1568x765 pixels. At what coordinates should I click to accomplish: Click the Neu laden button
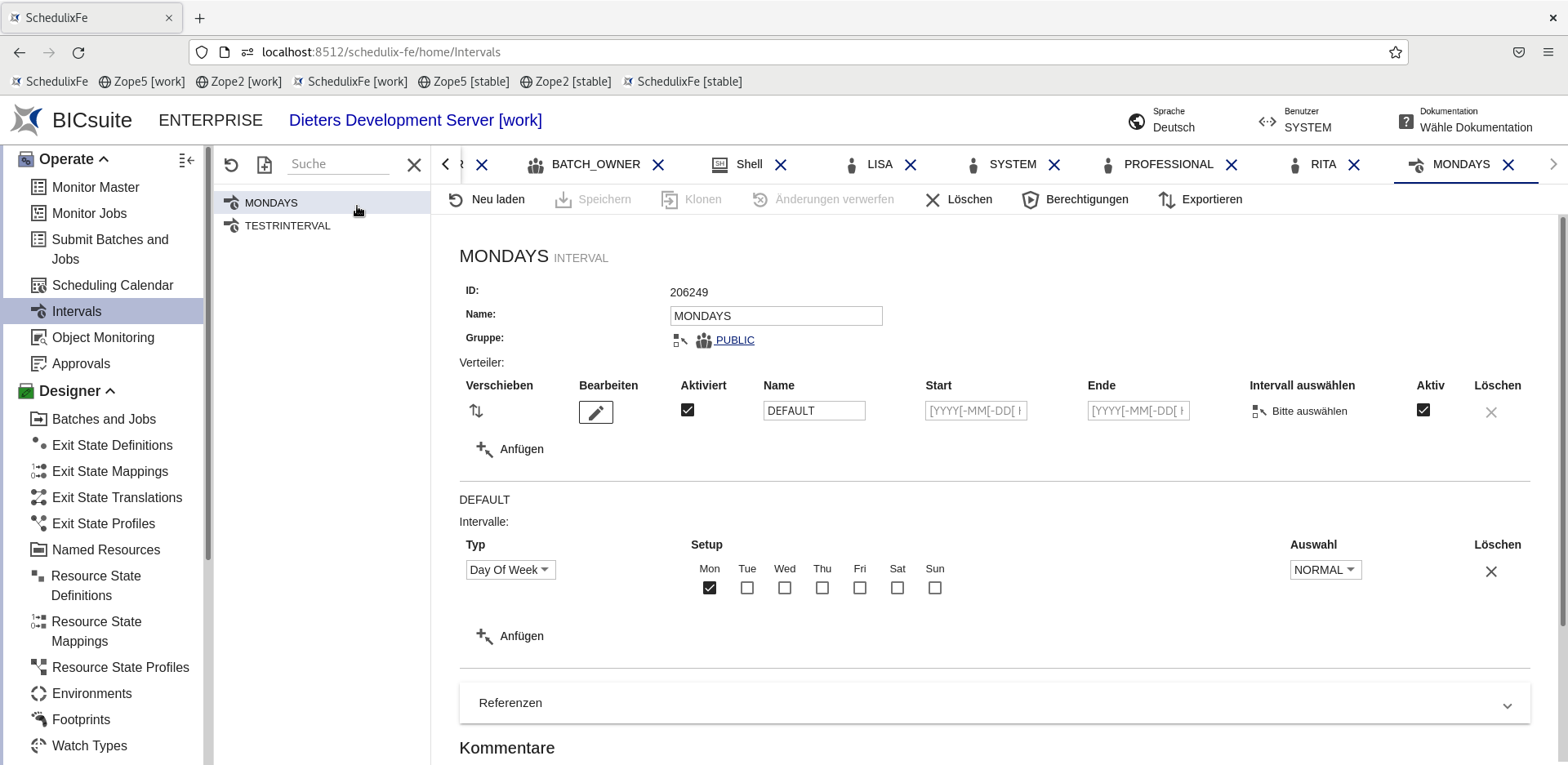click(x=488, y=200)
